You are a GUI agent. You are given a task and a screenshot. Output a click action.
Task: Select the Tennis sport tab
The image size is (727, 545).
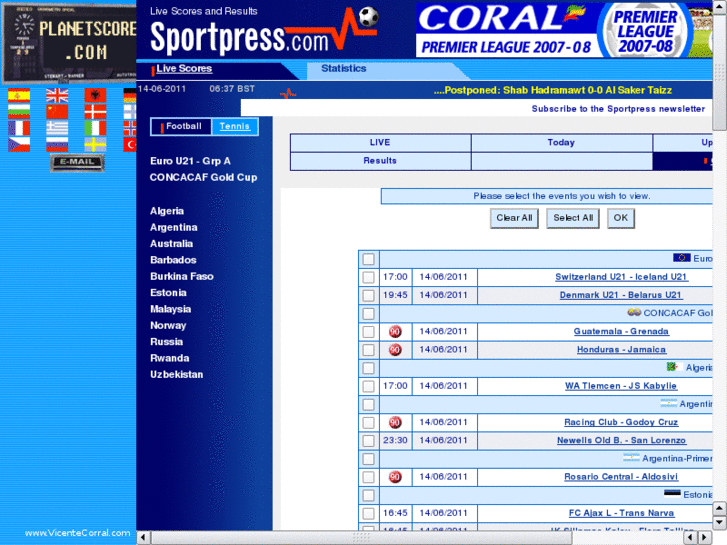[235, 127]
